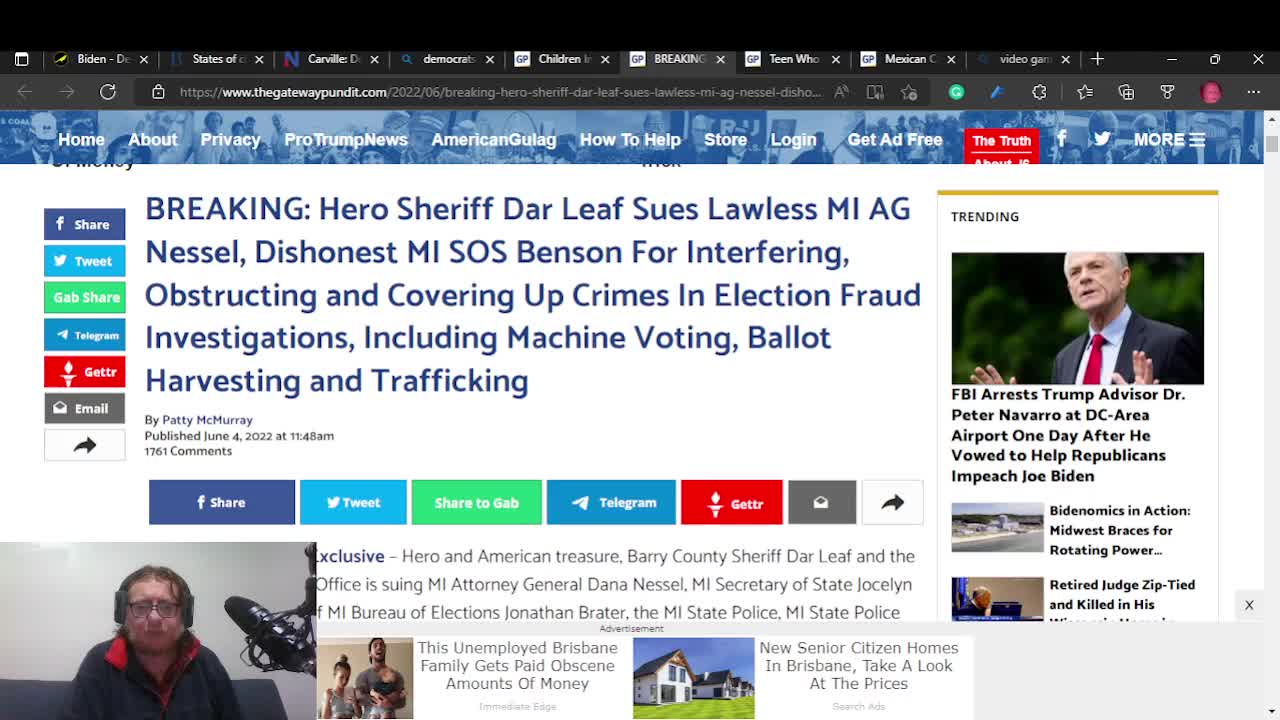
Task: Expand the MORE hamburger menu
Action: pos(1169,140)
